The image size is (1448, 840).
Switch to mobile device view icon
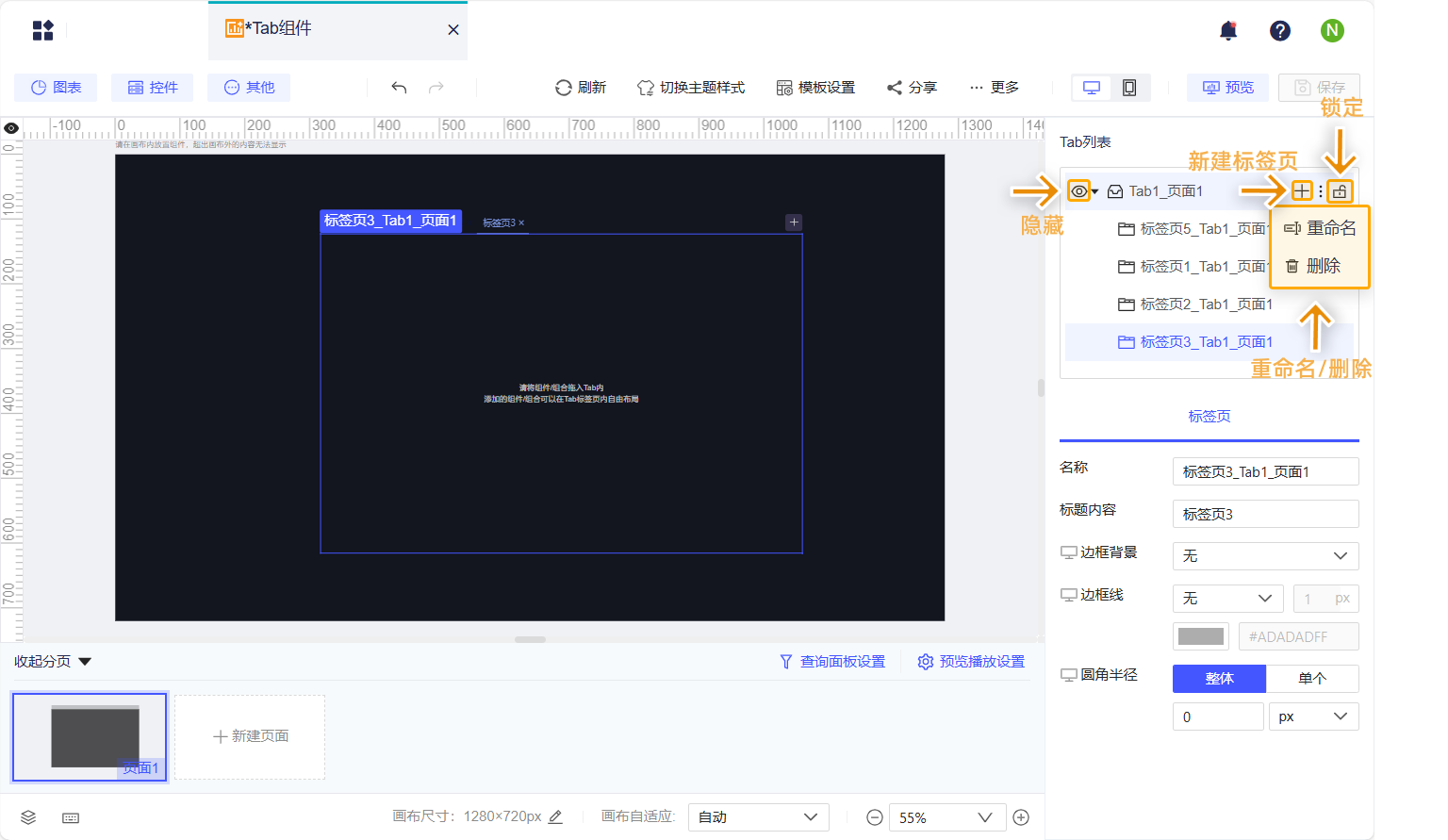(1129, 88)
